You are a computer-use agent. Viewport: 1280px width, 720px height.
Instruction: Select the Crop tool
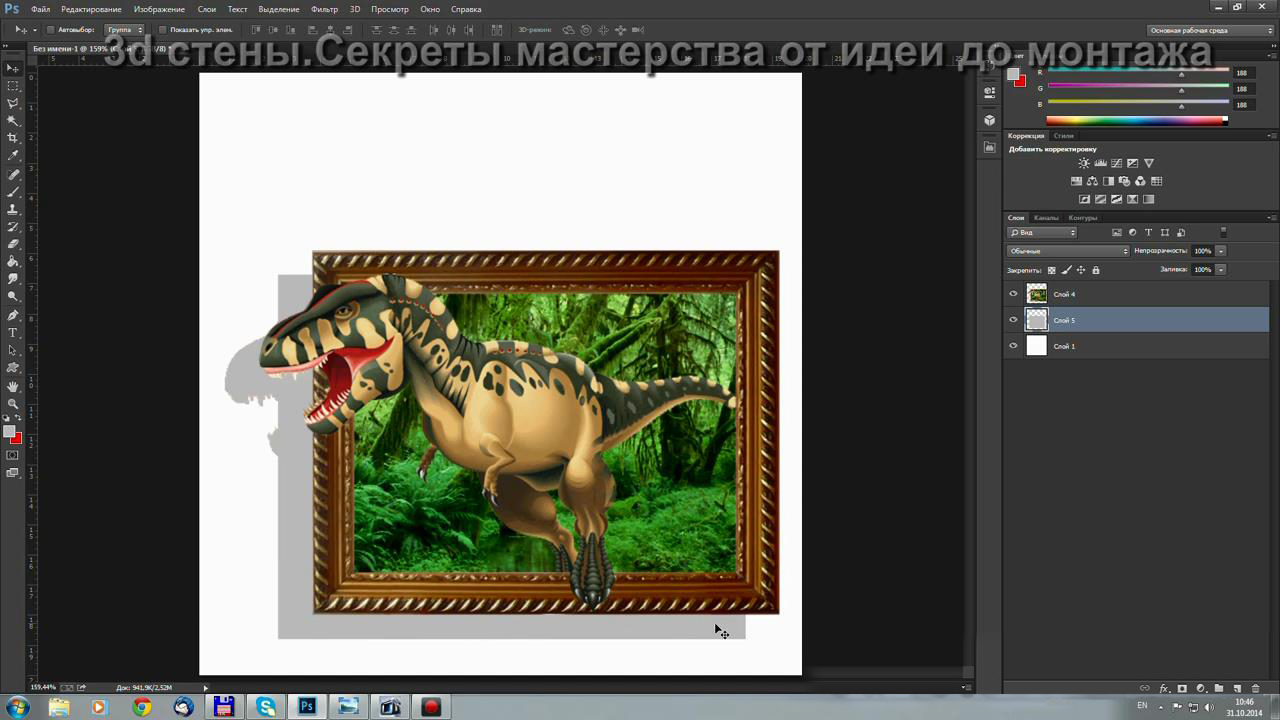[x=13, y=138]
